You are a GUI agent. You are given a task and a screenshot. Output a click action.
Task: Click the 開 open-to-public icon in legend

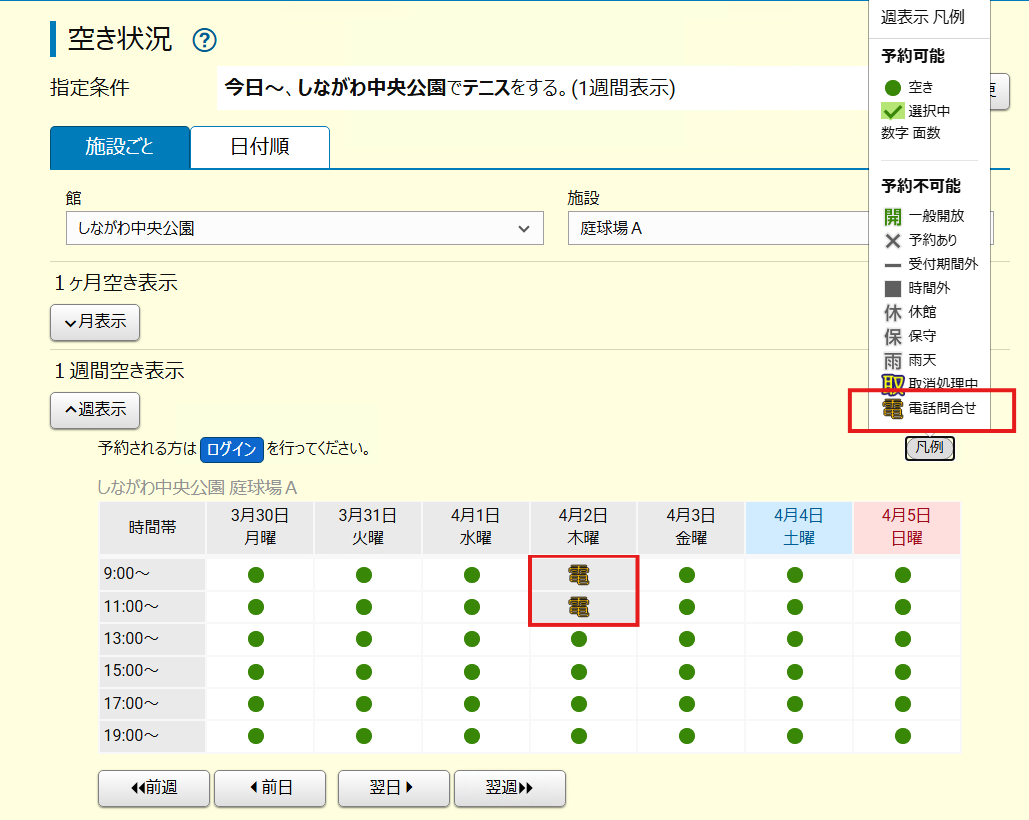tap(891, 215)
